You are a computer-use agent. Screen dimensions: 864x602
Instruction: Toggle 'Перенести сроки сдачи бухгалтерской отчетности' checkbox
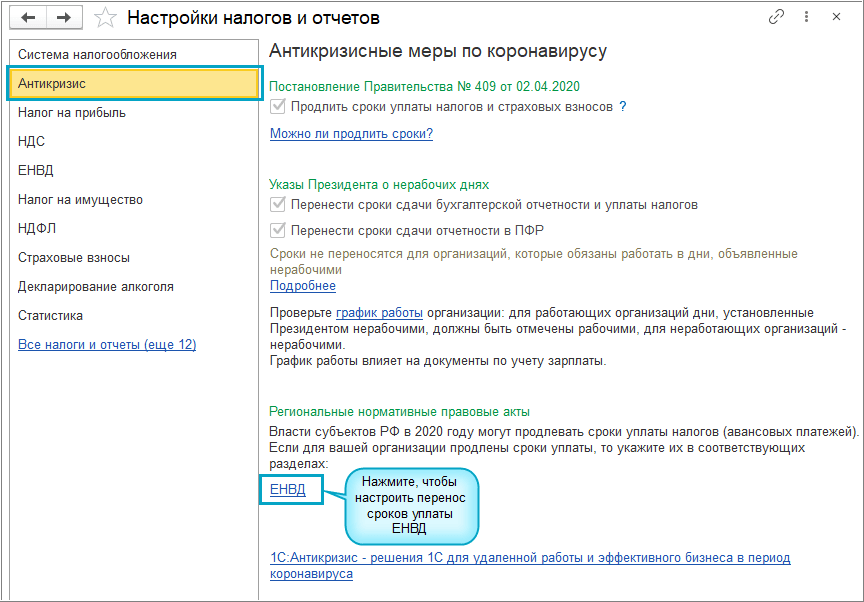278,205
